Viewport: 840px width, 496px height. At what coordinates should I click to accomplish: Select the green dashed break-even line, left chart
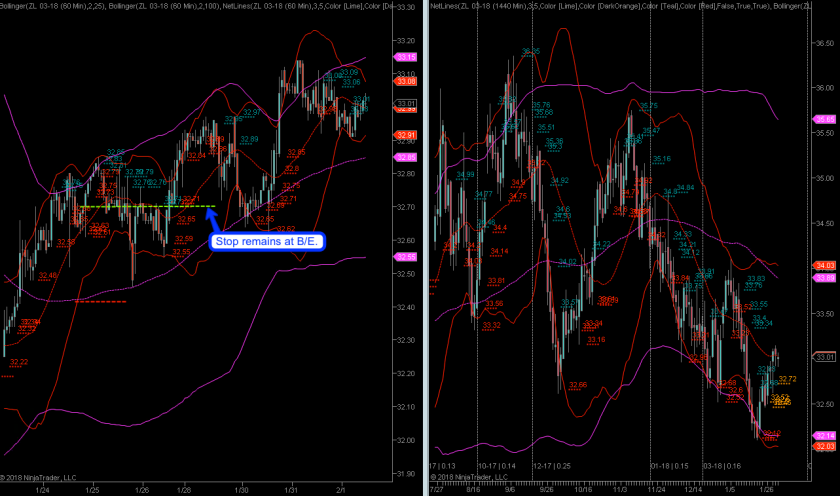click(147, 206)
